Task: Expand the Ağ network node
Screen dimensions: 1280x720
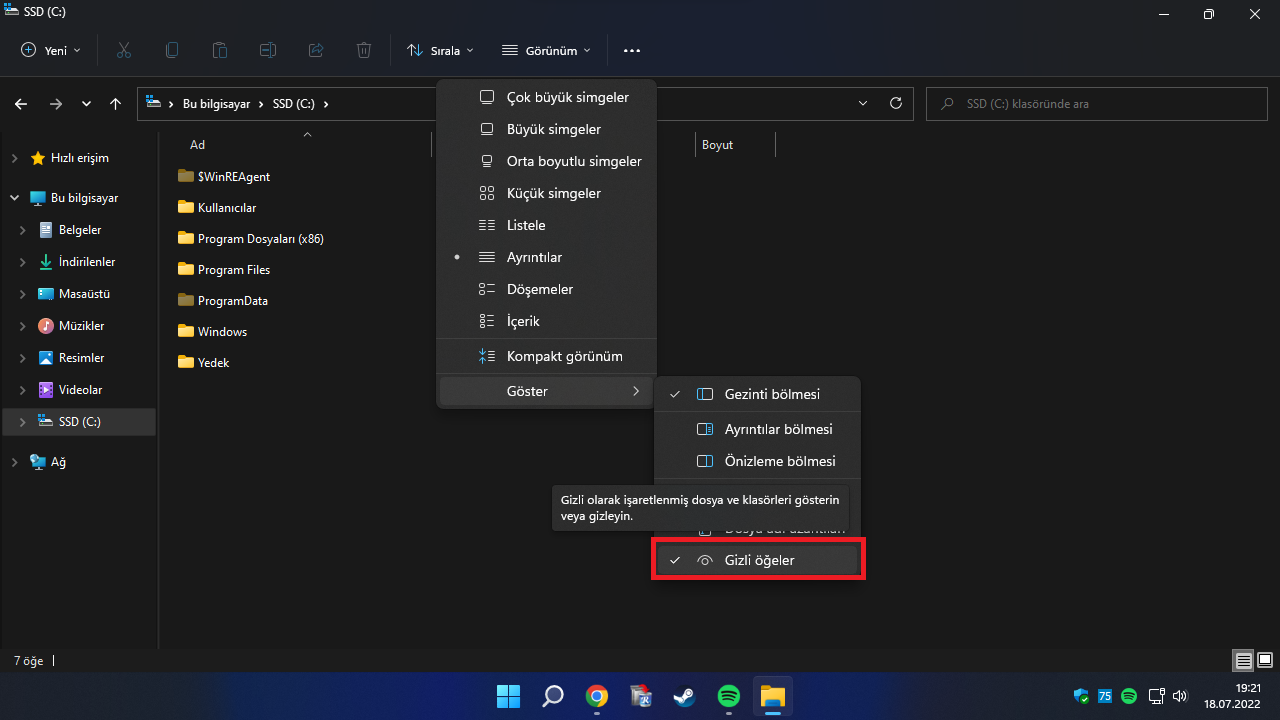Action: [14, 462]
